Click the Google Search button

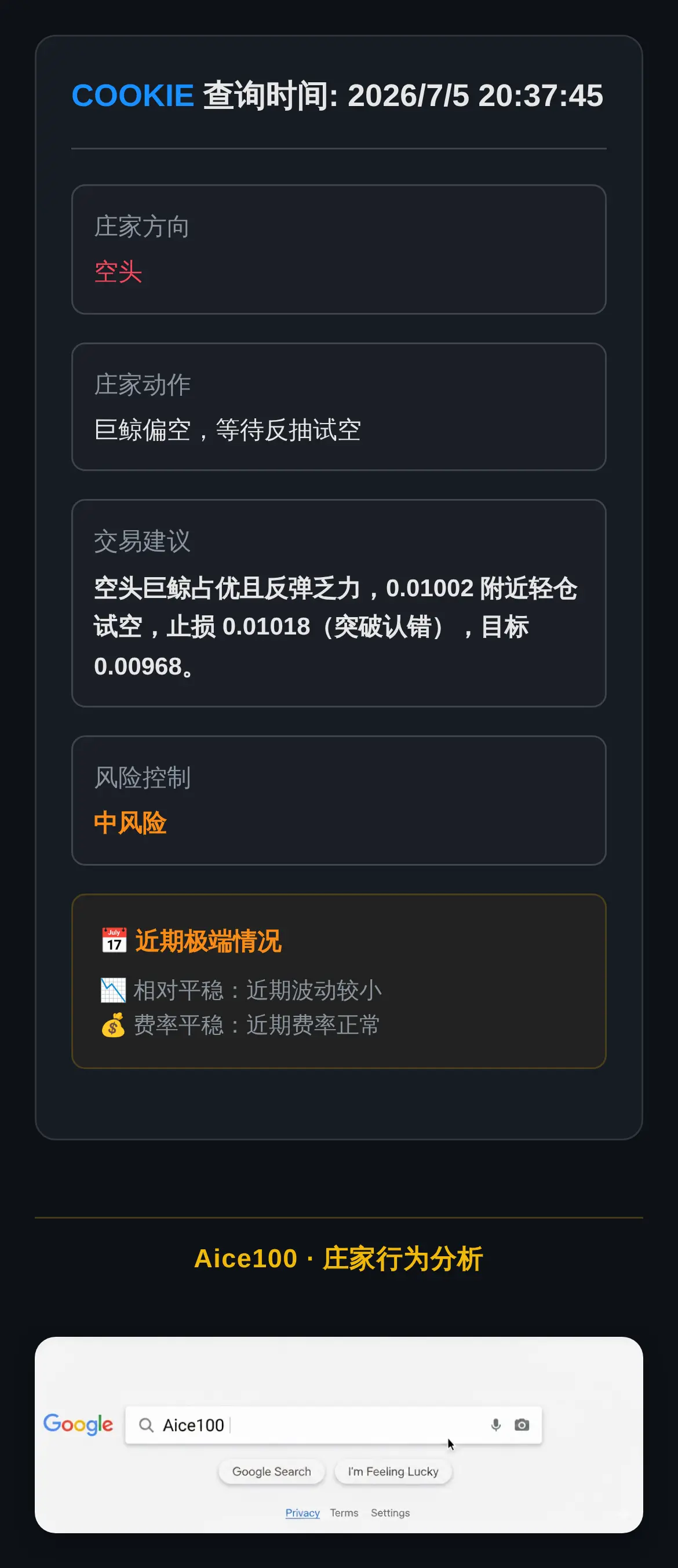271,1471
